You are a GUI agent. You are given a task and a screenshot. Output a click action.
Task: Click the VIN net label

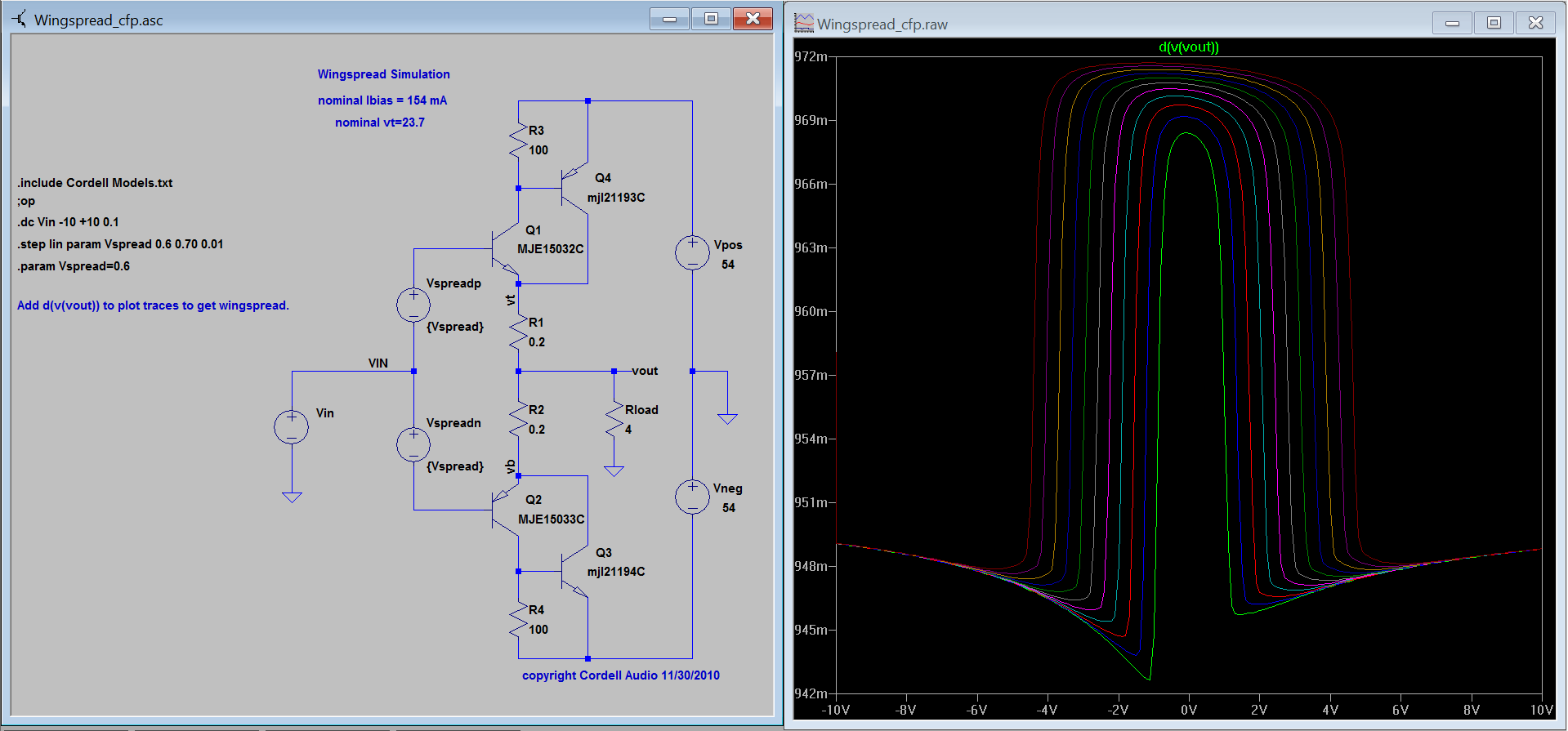pyautogui.click(x=377, y=363)
